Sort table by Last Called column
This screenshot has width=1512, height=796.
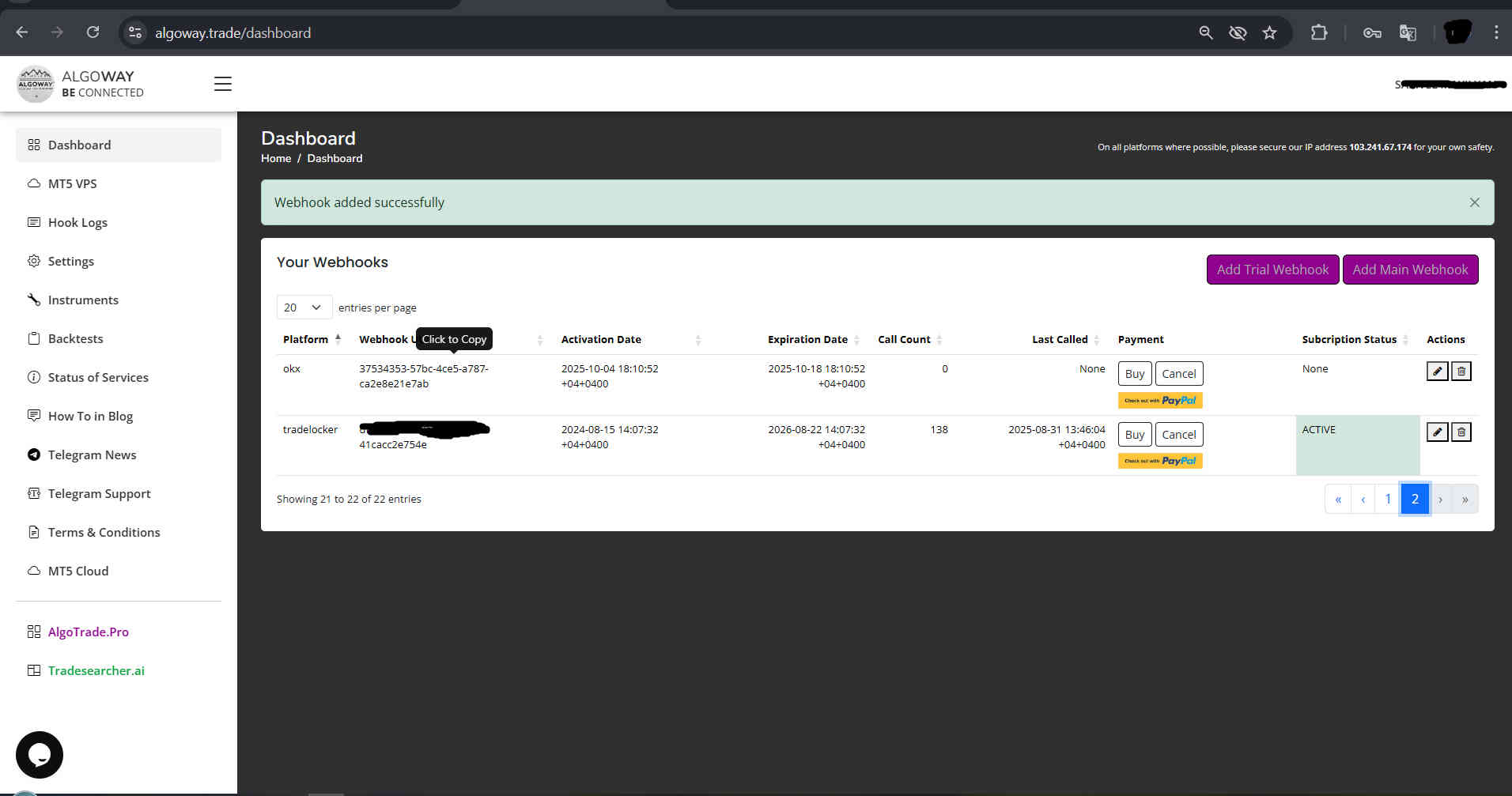click(1065, 339)
